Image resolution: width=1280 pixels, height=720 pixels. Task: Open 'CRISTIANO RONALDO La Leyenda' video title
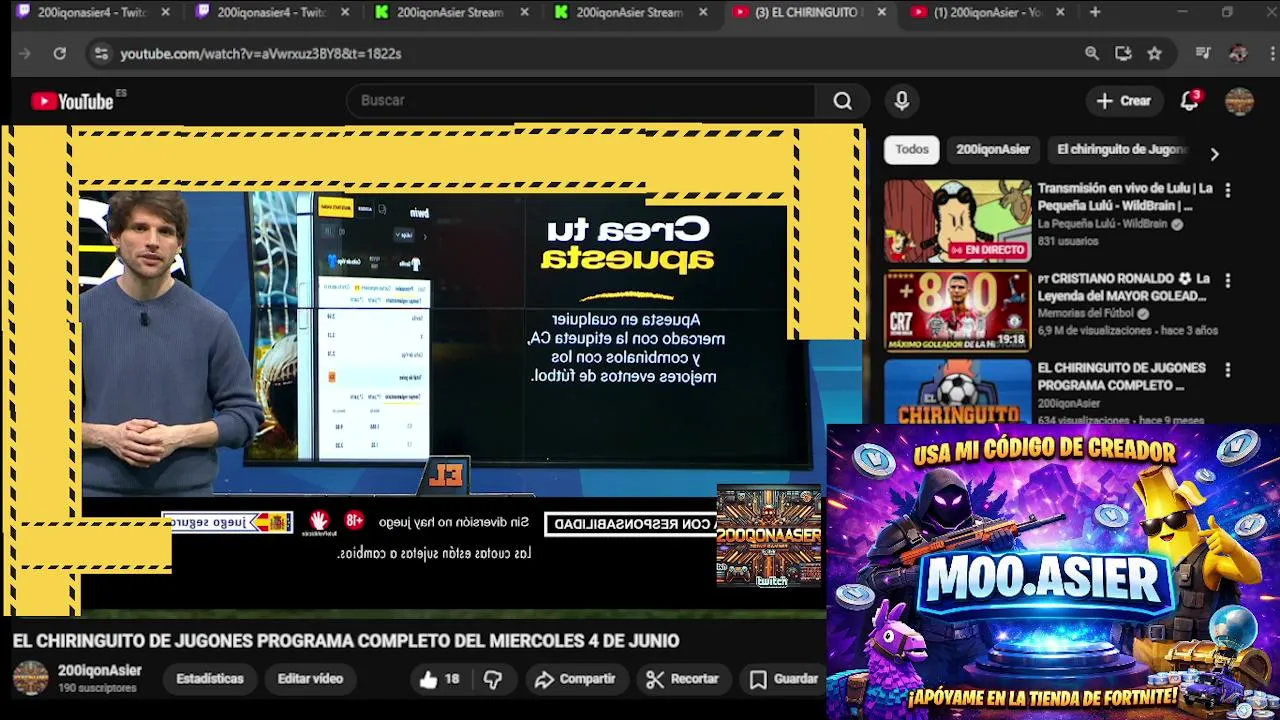(x=1123, y=287)
